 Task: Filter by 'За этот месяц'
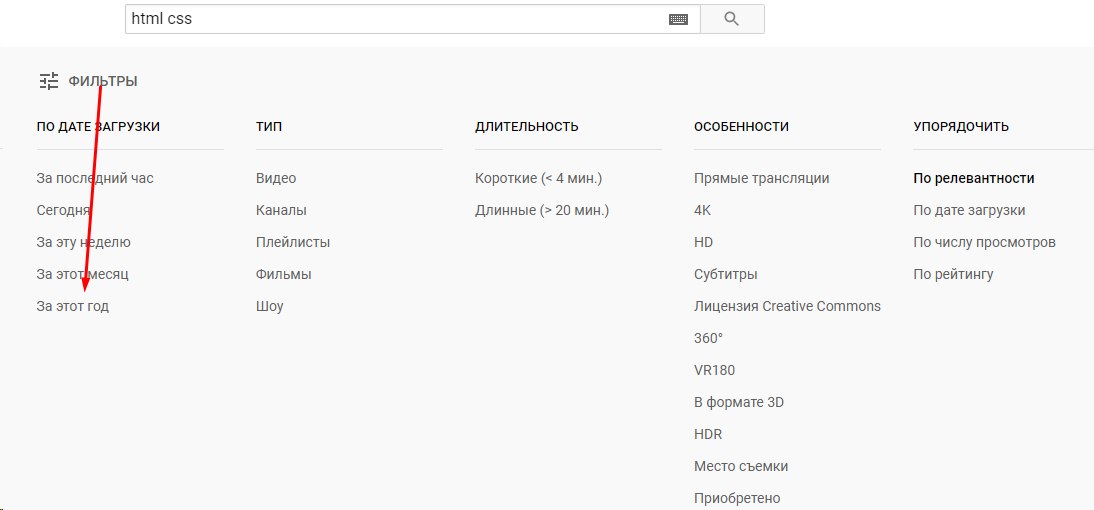[82, 275]
